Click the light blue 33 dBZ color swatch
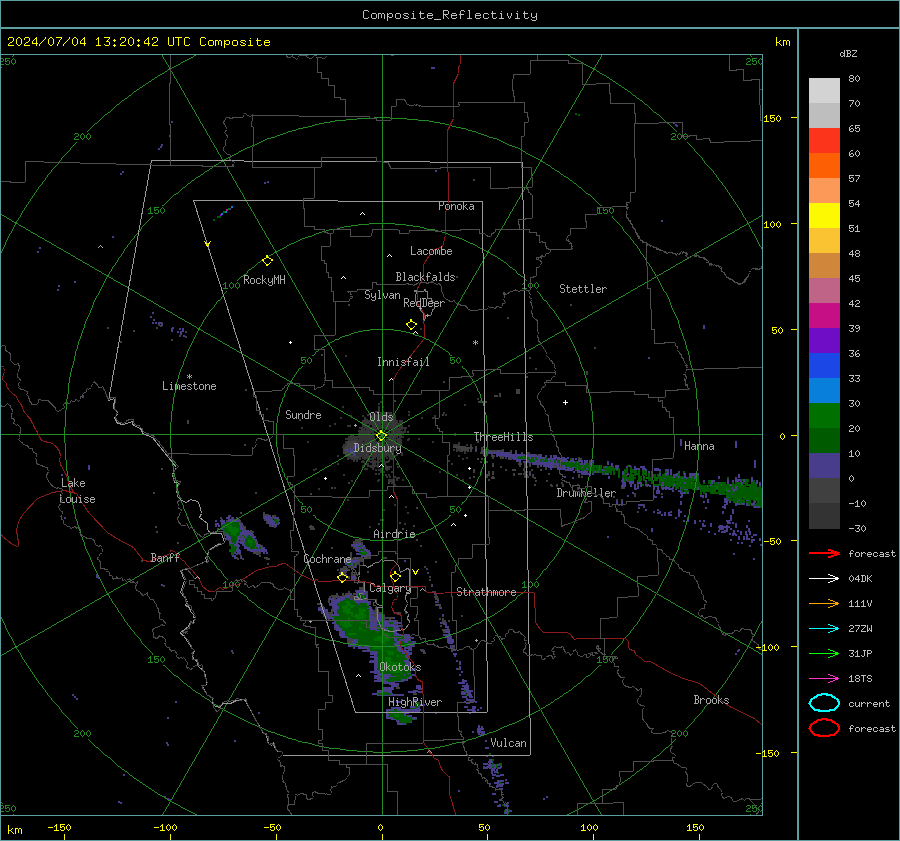The width and height of the screenshot is (900, 841). 824,390
